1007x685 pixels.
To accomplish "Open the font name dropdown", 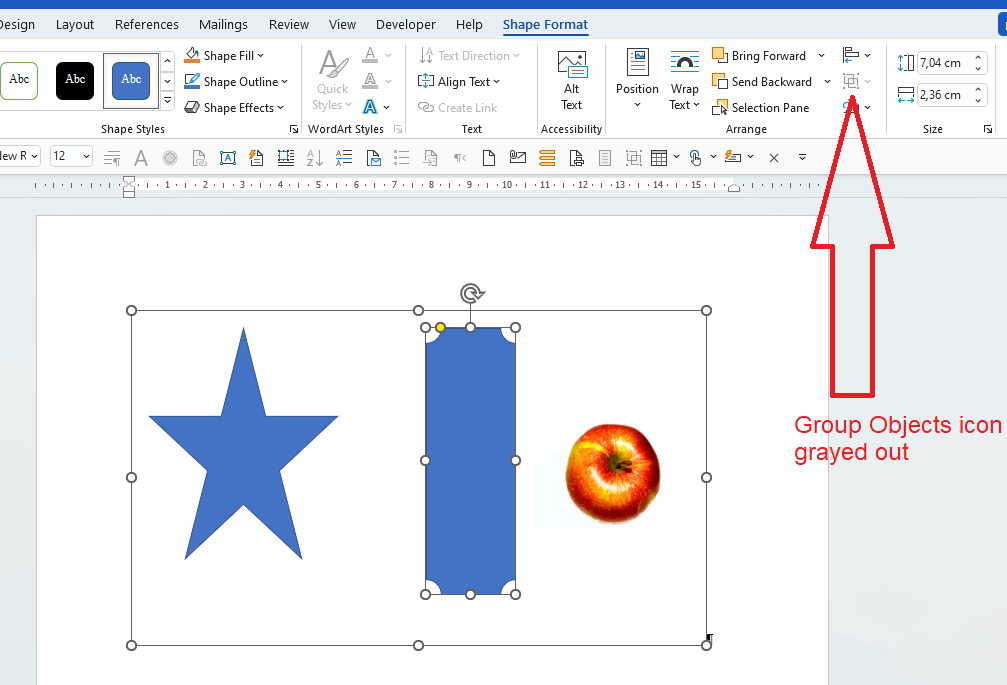I will click(35, 156).
